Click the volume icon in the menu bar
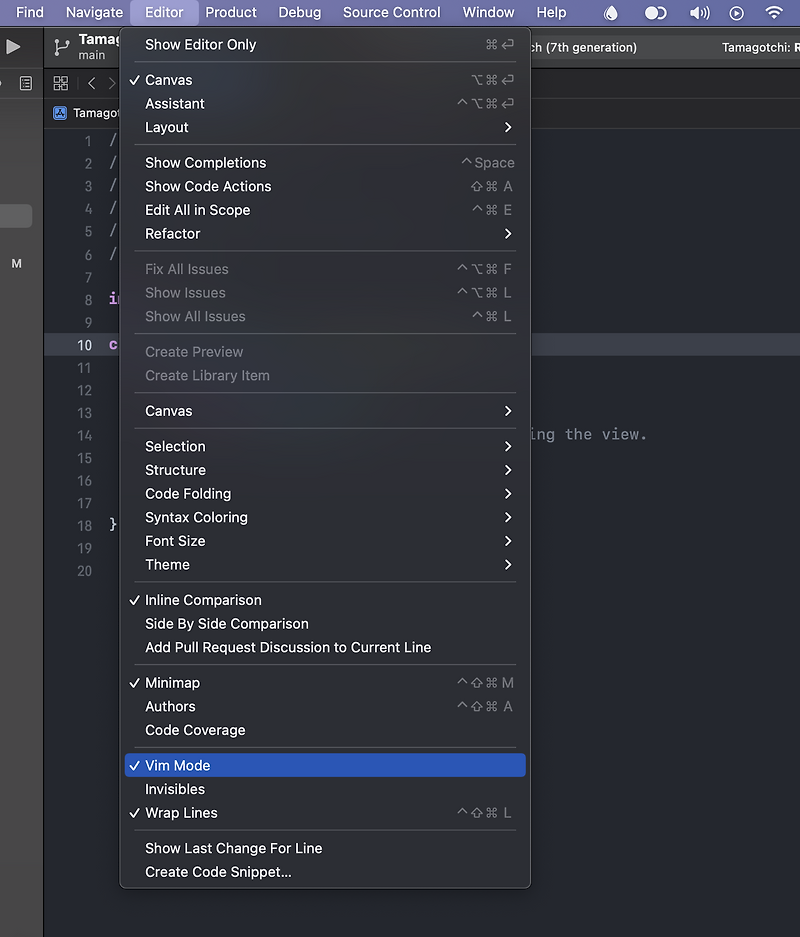This screenshot has width=800, height=937. coord(699,13)
